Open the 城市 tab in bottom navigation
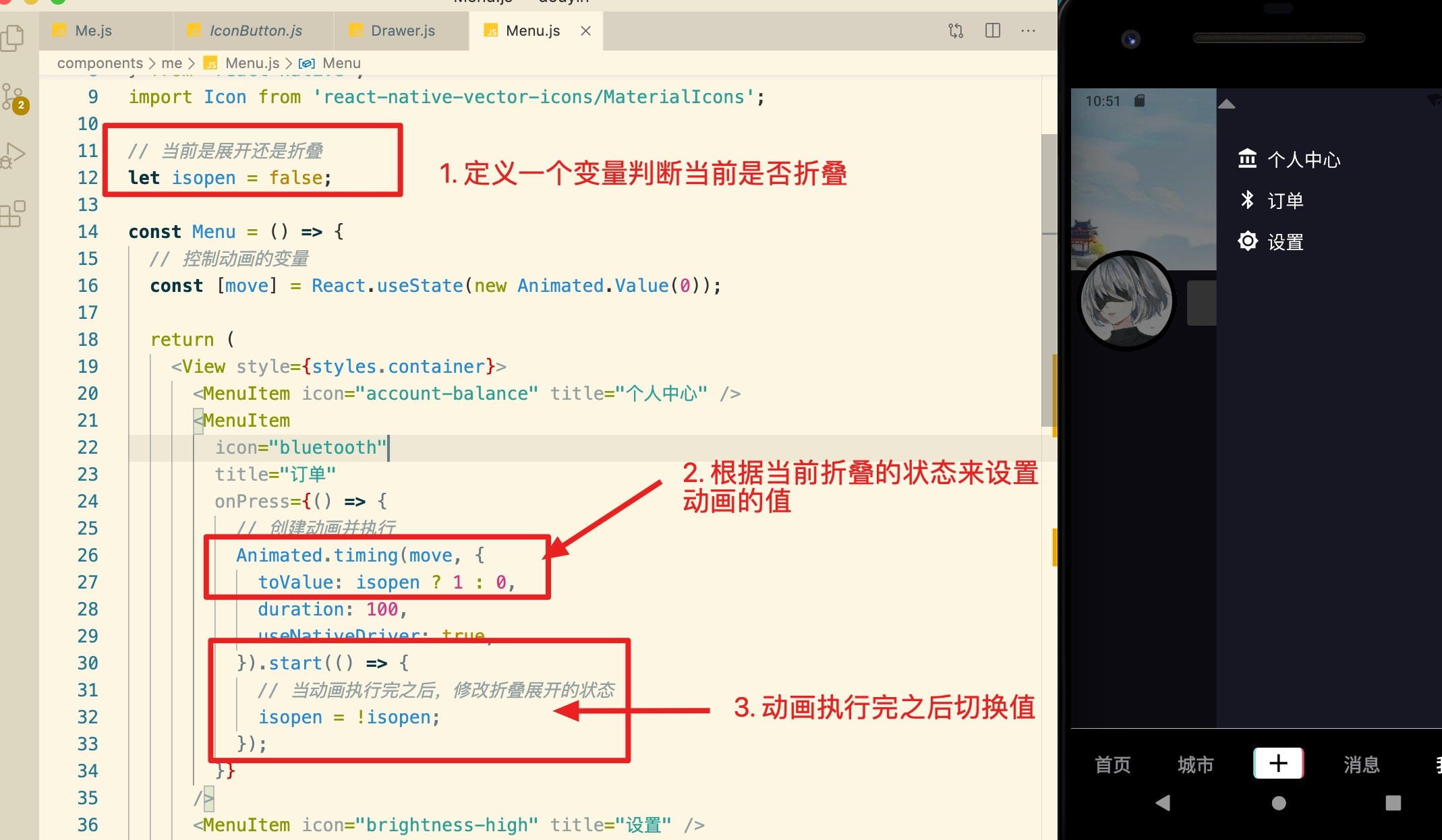Image resolution: width=1442 pixels, height=840 pixels. click(1195, 764)
